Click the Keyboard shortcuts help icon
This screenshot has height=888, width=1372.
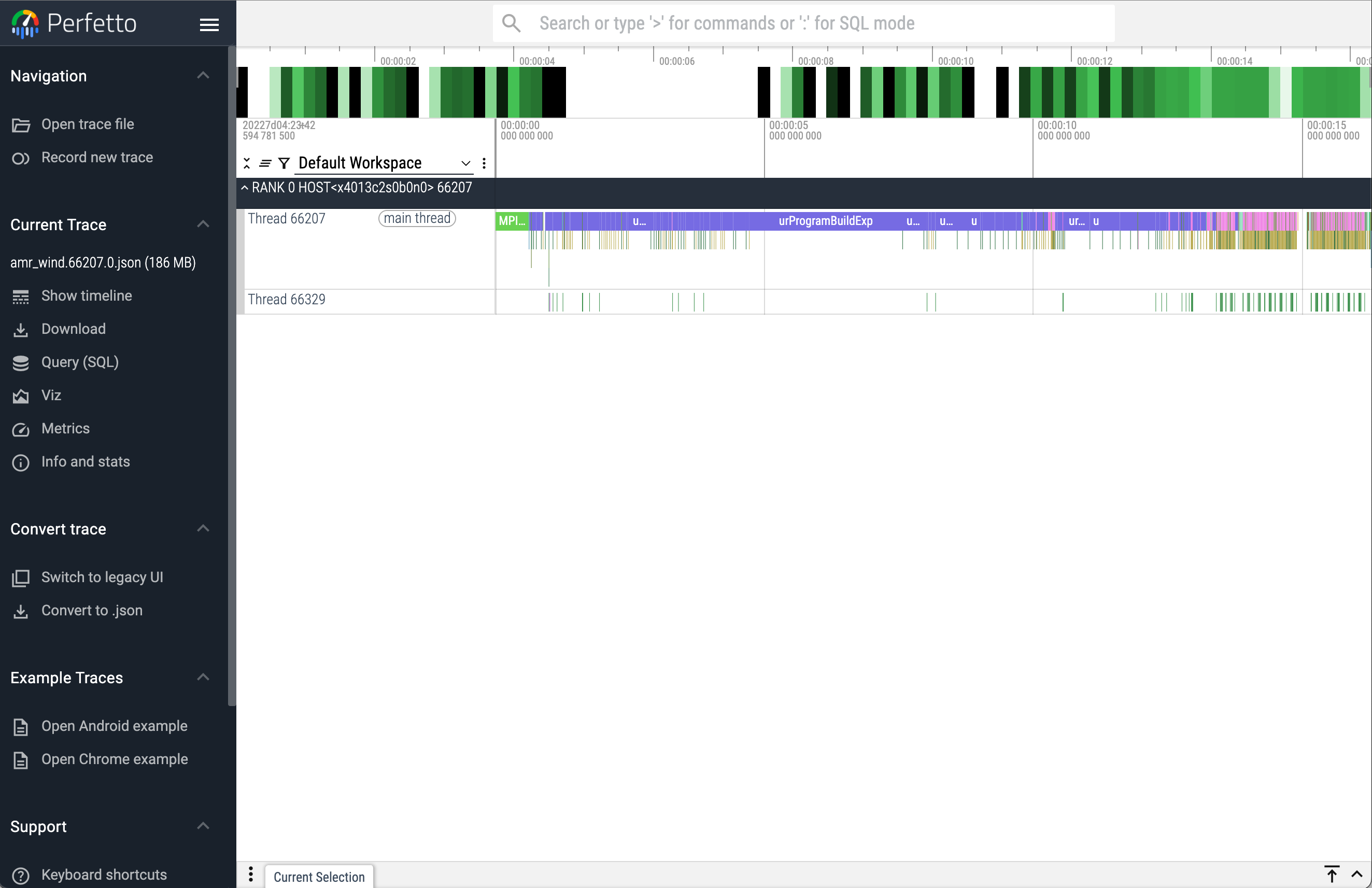(21, 876)
